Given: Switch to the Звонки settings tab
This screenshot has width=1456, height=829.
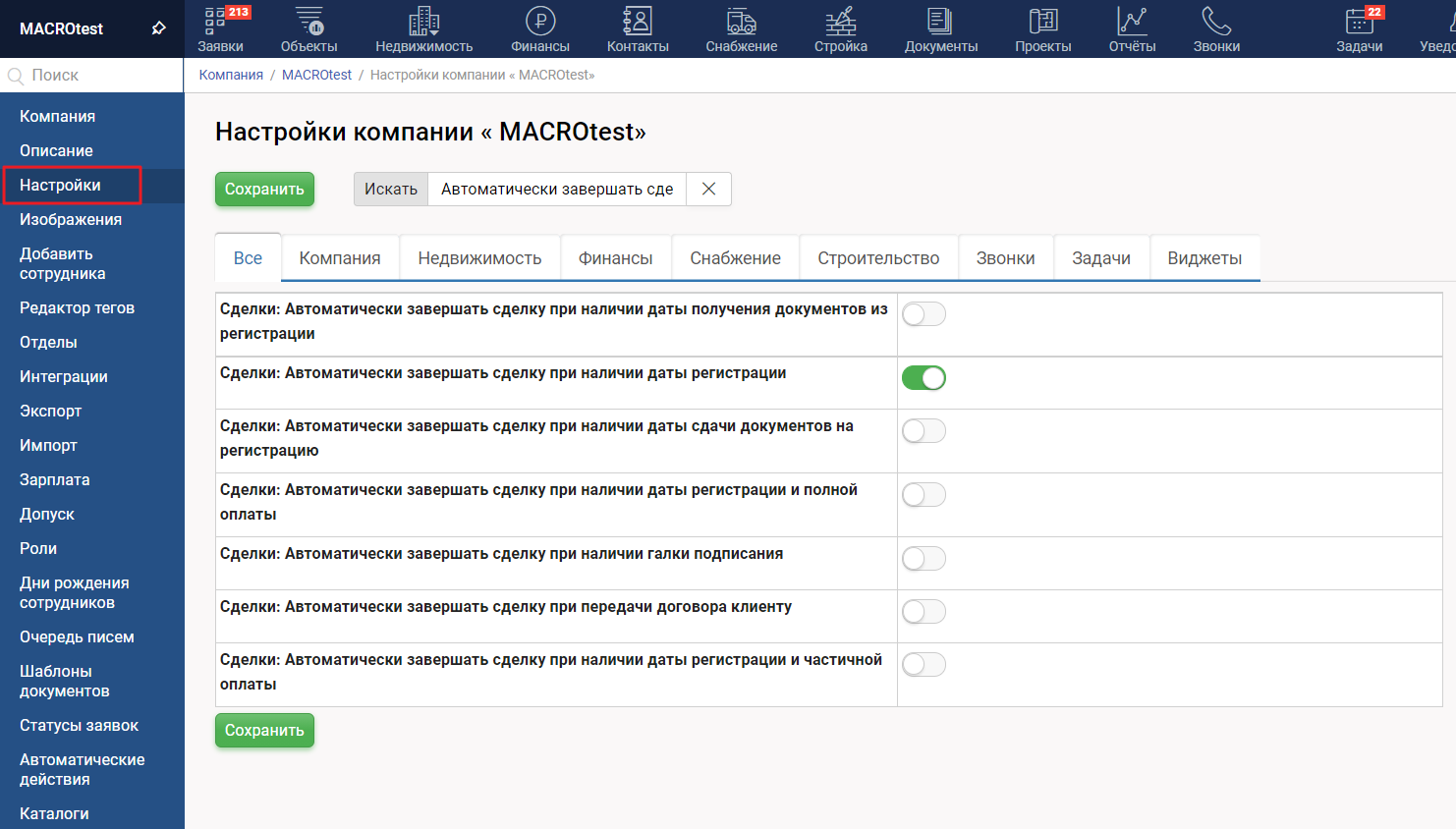Looking at the screenshot, I should 1006,258.
